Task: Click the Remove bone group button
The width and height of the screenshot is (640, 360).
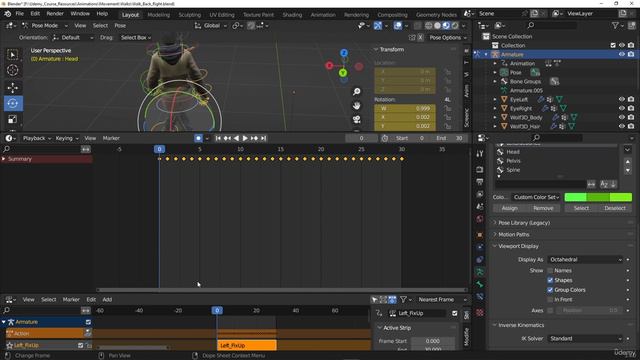Action: point(543,208)
